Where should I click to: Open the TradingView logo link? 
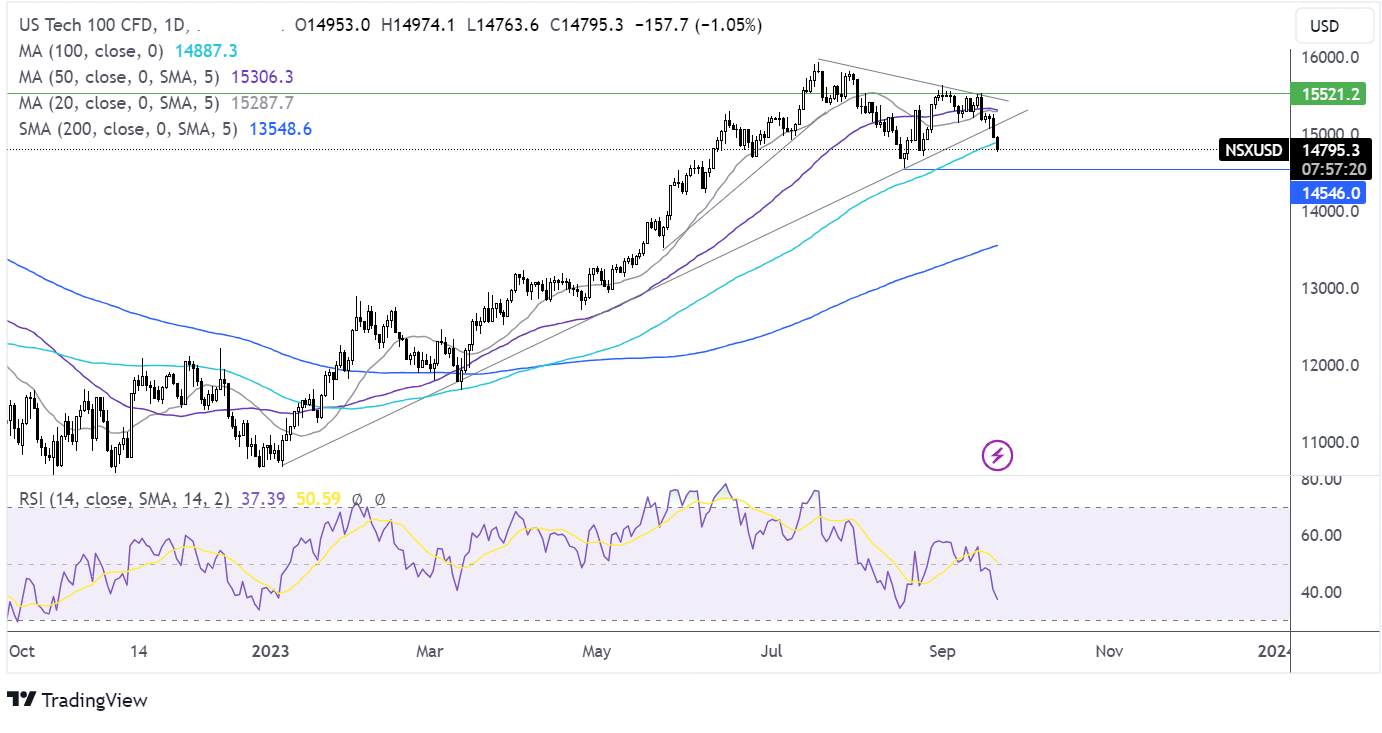77,700
